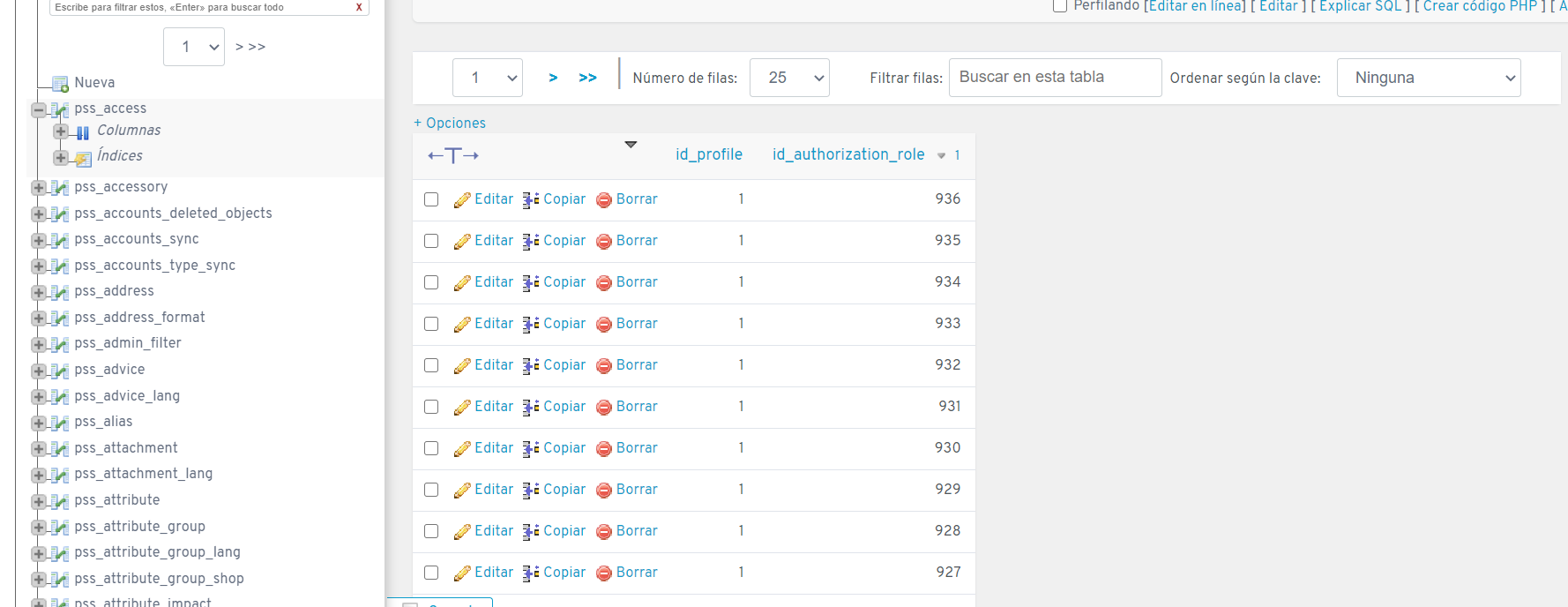Click the red X to clear filter
Image resolution: width=1568 pixels, height=607 pixels.
(x=359, y=7)
